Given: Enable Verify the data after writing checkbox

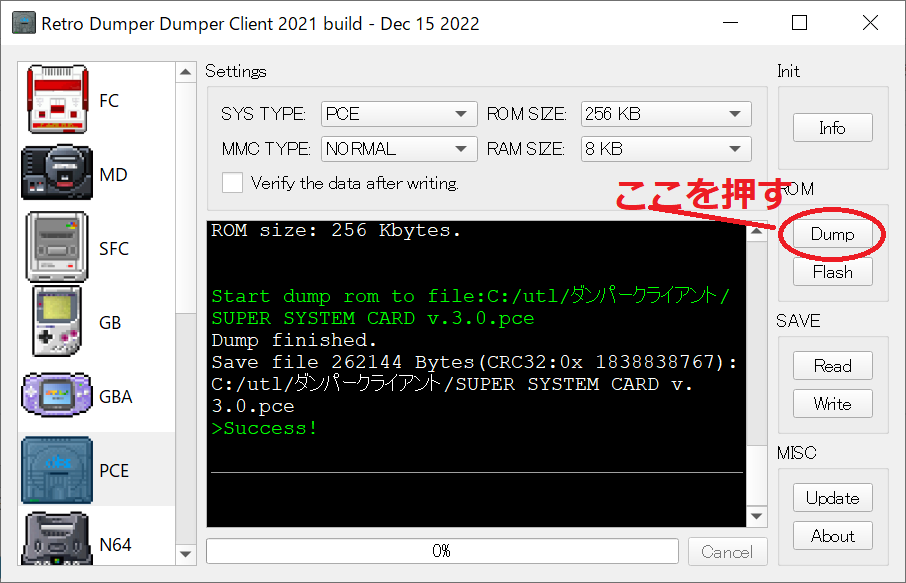Looking at the screenshot, I should [232, 183].
